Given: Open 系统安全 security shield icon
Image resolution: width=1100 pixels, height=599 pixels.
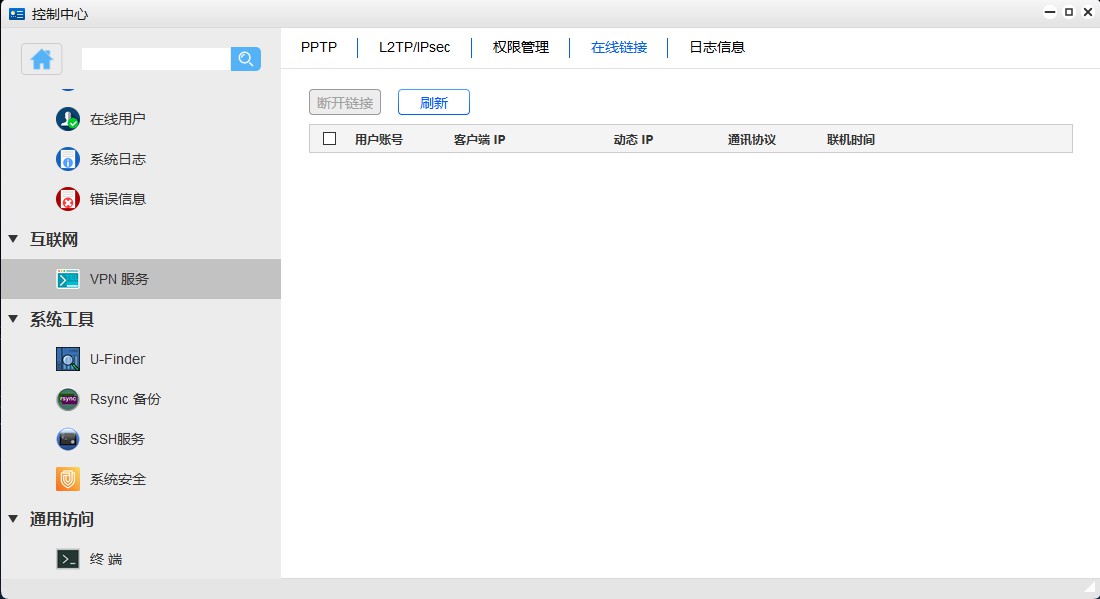Looking at the screenshot, I should (67, 478).
